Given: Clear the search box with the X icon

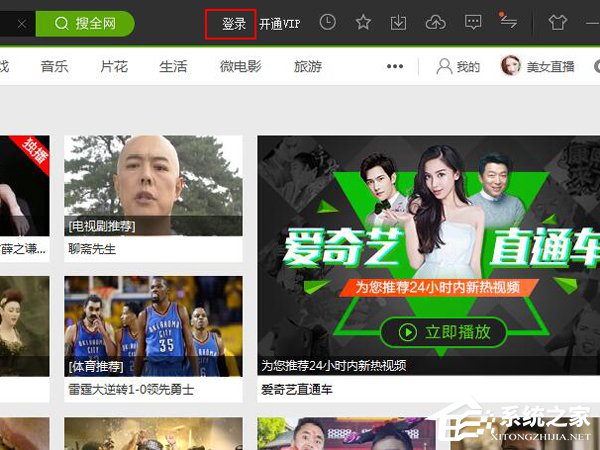Looking at the screenshot, I should (x=22, y=24).
